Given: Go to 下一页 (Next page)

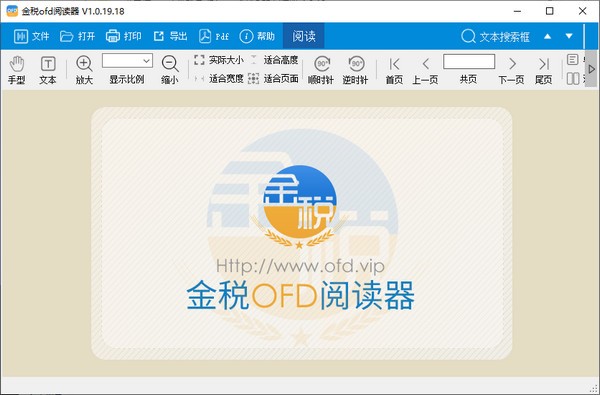Looking at the screenshot, I should pos(511,70).
